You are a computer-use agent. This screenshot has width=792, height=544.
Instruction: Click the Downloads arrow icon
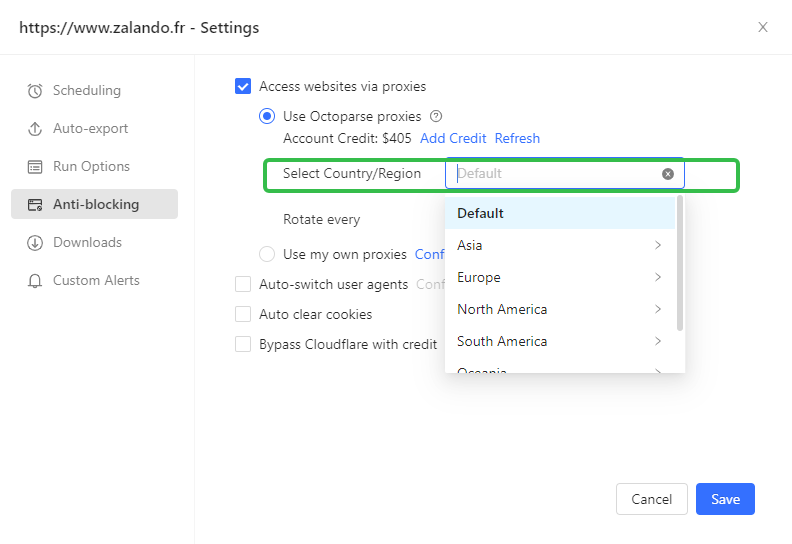tap(35, 243)
